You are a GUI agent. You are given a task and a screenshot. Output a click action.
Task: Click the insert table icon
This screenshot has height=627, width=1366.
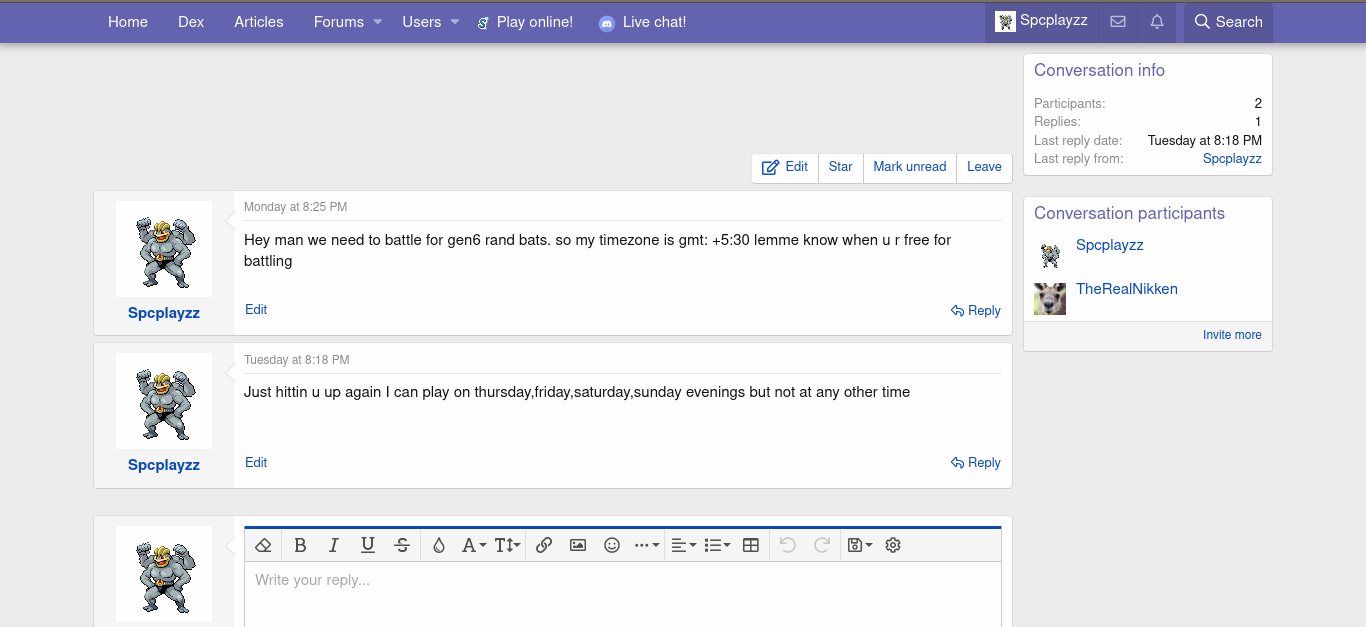(x=751, y=545)
